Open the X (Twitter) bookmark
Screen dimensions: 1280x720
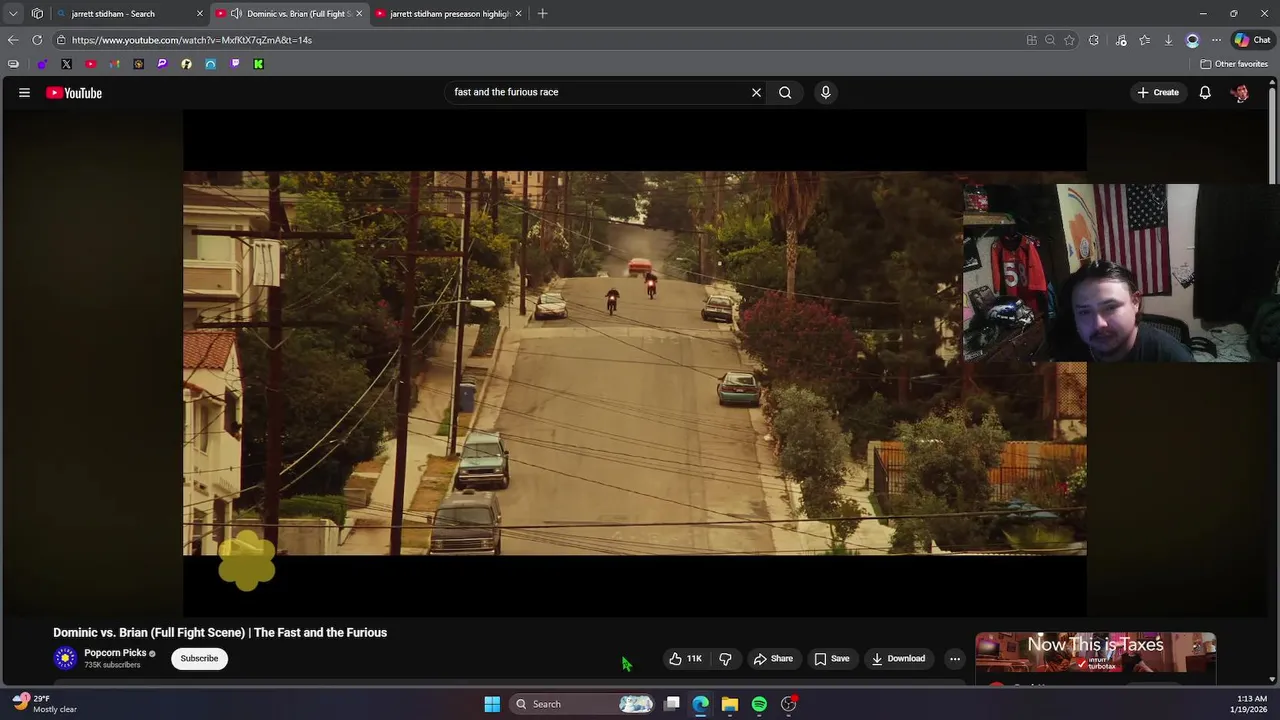coord(66,64)
